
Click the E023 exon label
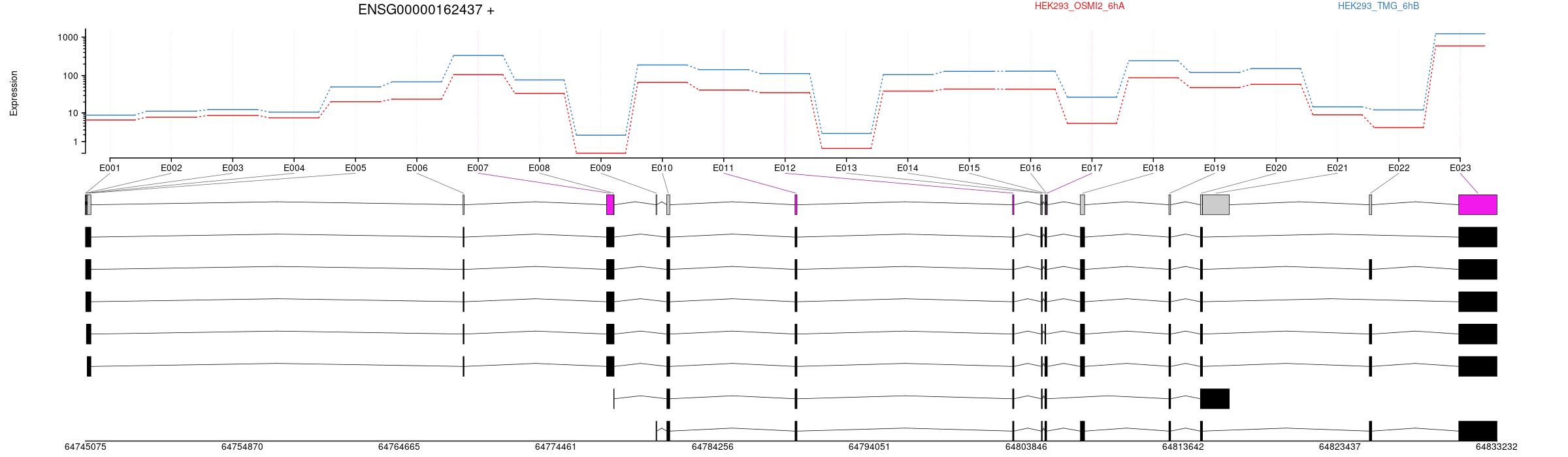click(x=1460, y=168)
